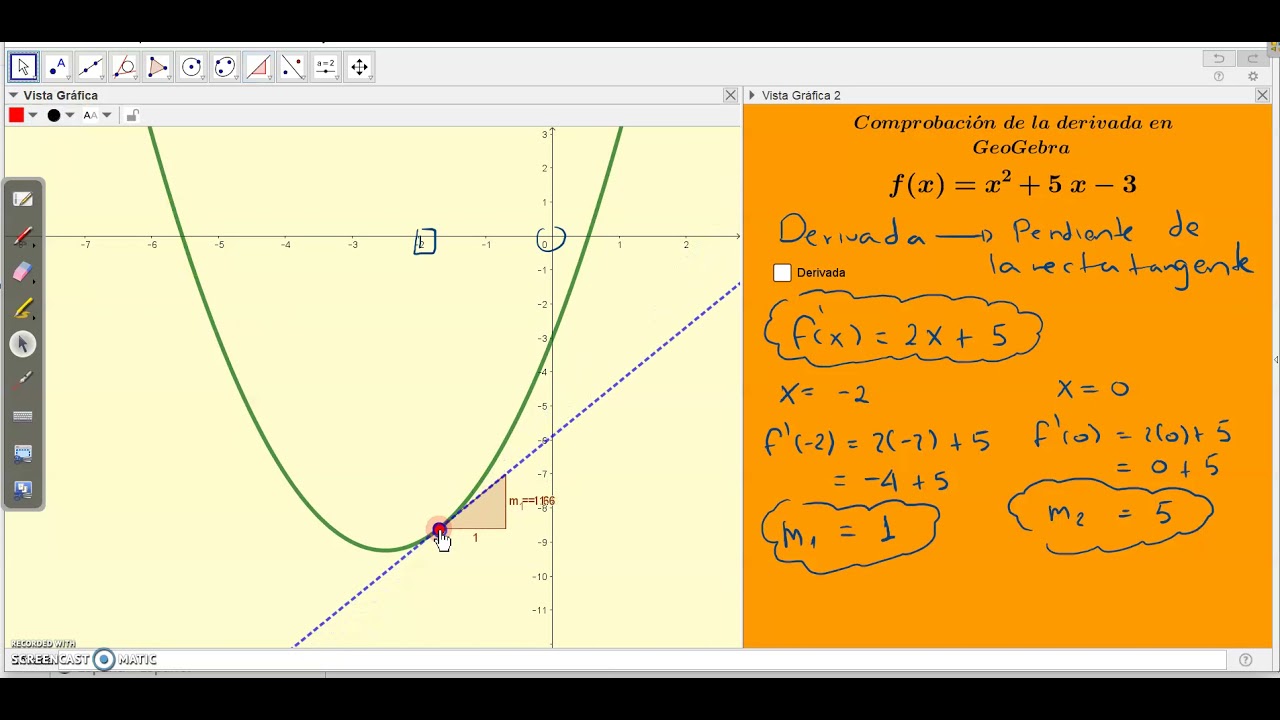Open the Move Graphics View submenu arrow
Screen dimensions: 1280x720
(x=369, y=78)
